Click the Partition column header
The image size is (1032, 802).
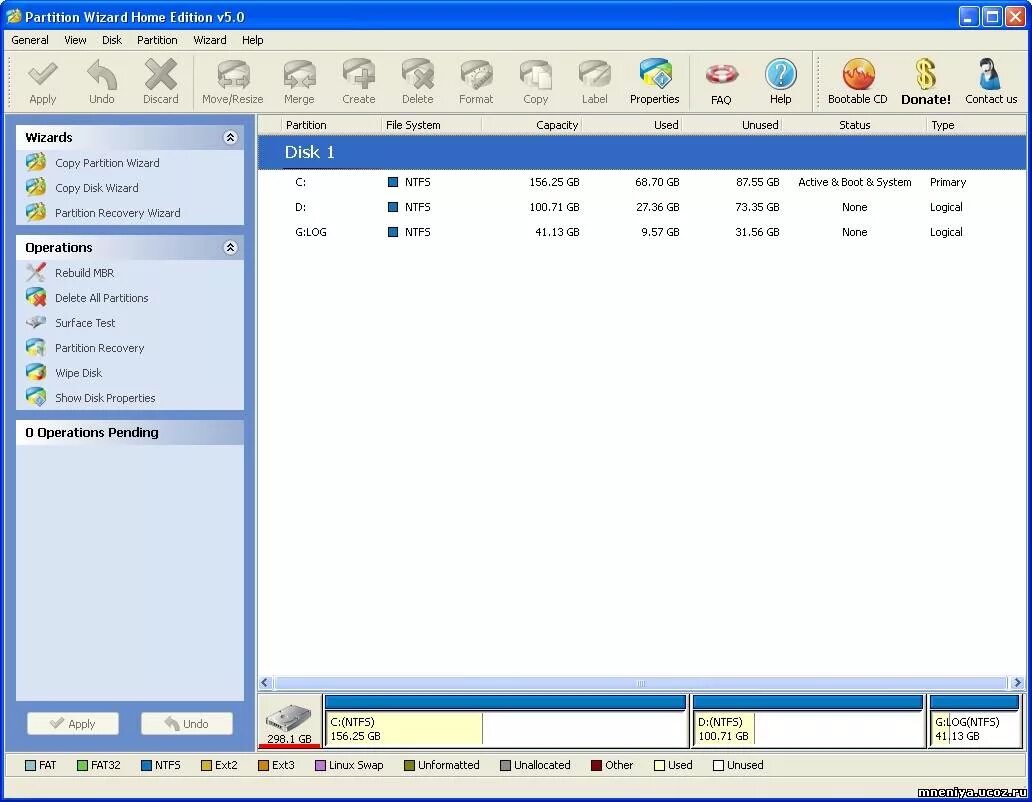[331, 124]
